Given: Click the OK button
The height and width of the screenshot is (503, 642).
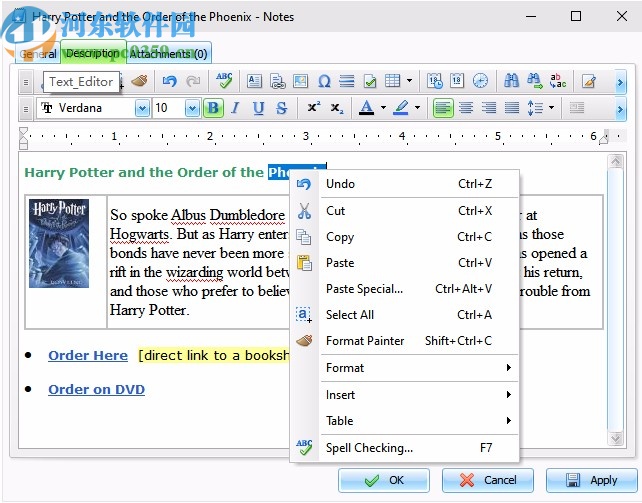Looking at the screenshot, I should click(384, 480).
